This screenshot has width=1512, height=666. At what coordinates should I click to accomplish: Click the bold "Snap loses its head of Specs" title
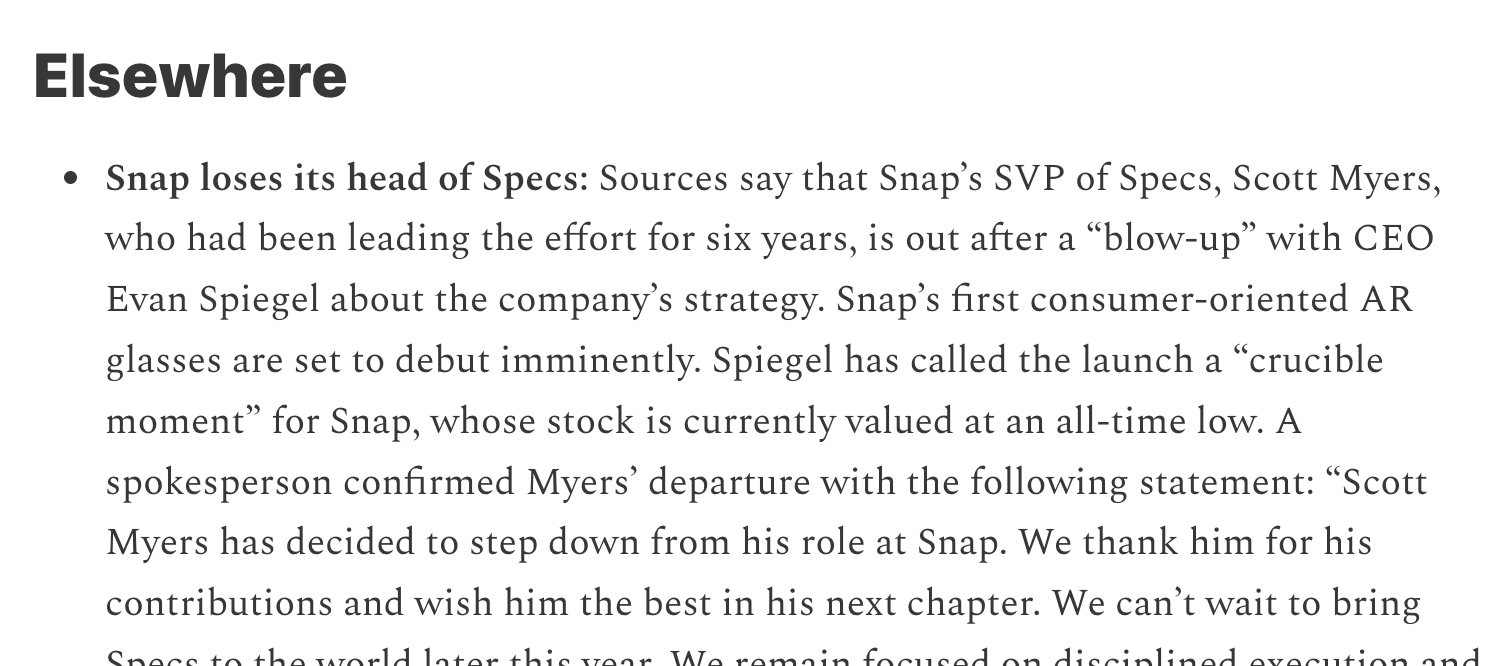coord(346,179)
